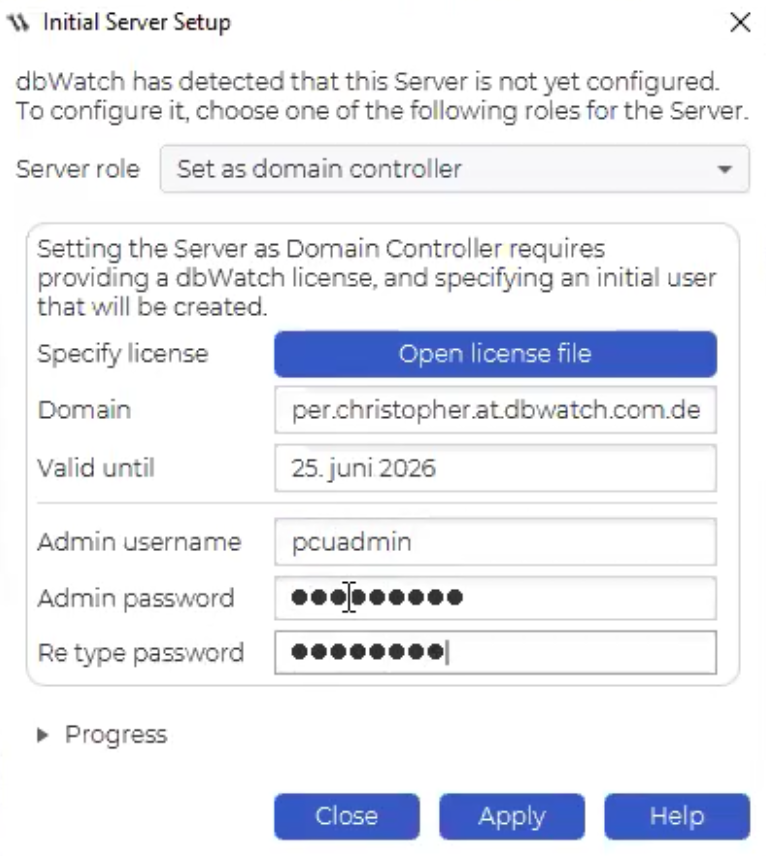Close the Initial Server Setup window with X
The height and width of the screenshot is (856, 766).
coord(740,23)
